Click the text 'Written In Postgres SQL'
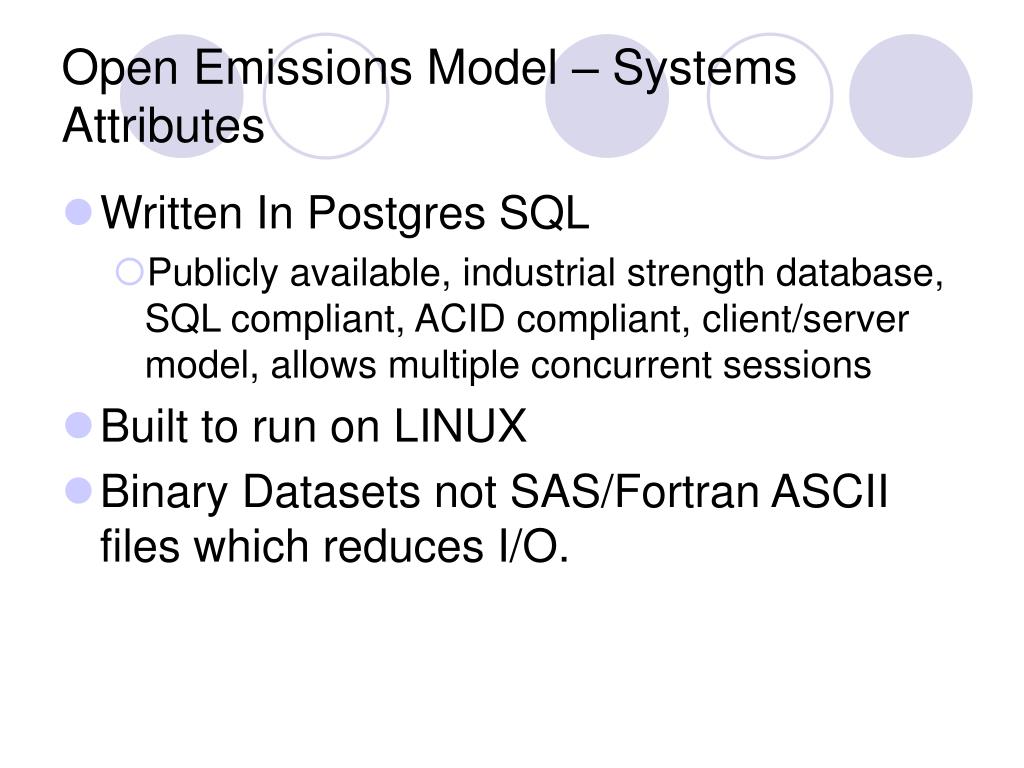Screen dimensions: 1024x768 click(x=345, y=214)
